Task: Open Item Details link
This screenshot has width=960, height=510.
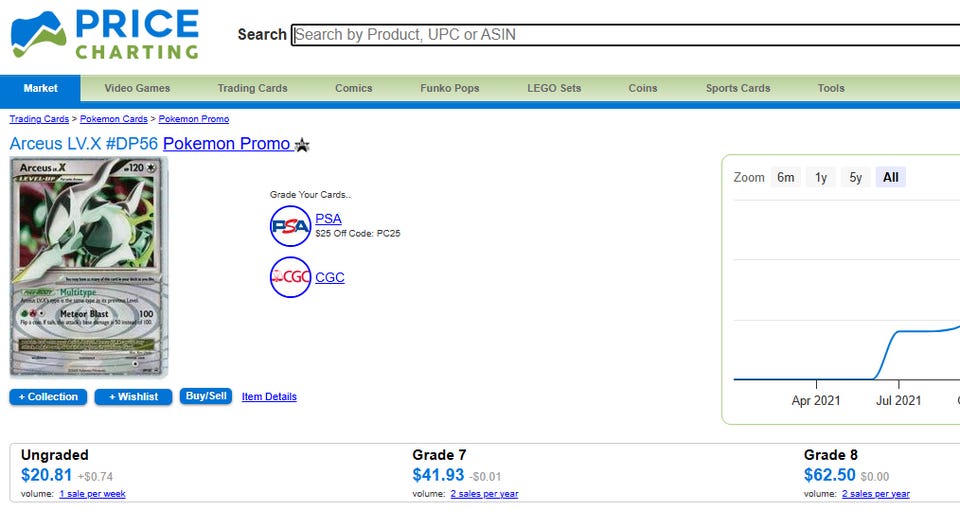Action: 269,397
